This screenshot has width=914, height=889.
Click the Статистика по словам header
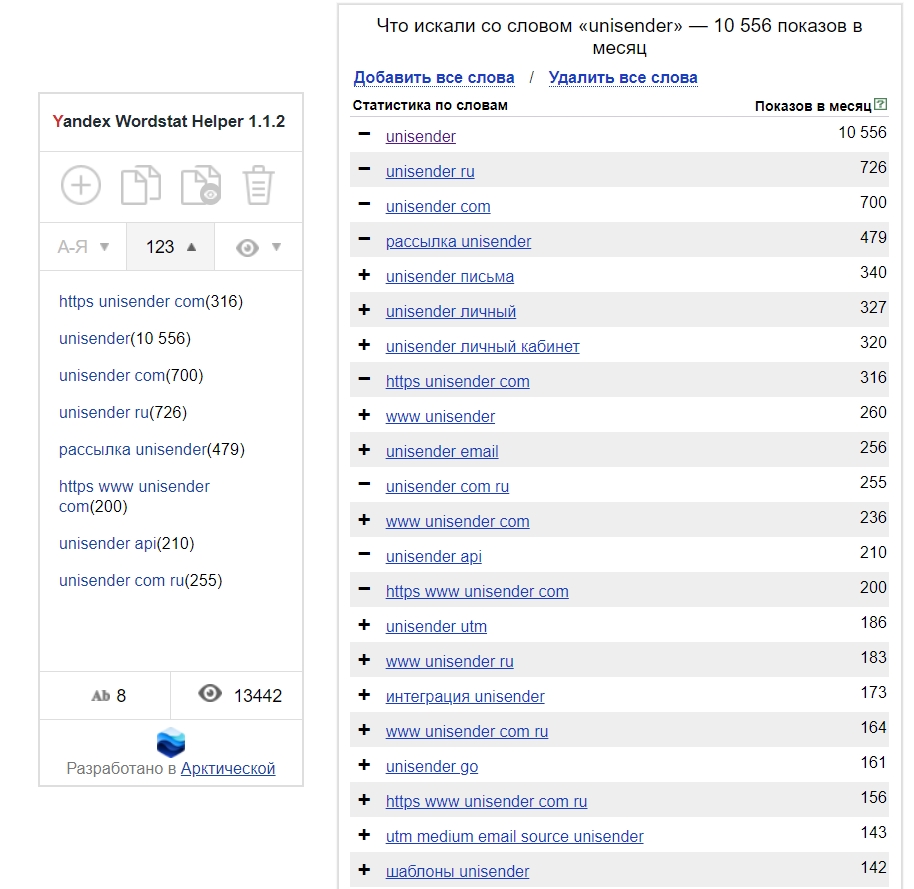[430, 106]
